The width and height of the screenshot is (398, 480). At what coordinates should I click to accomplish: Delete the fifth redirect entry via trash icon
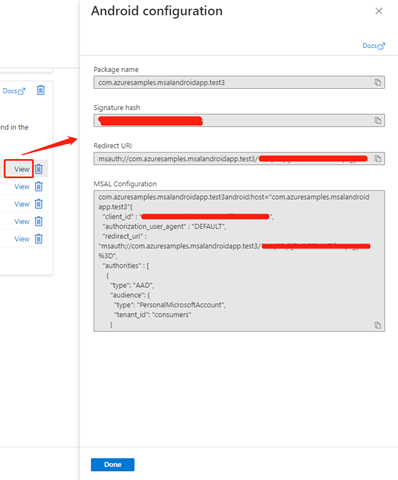tap(39, 239)
